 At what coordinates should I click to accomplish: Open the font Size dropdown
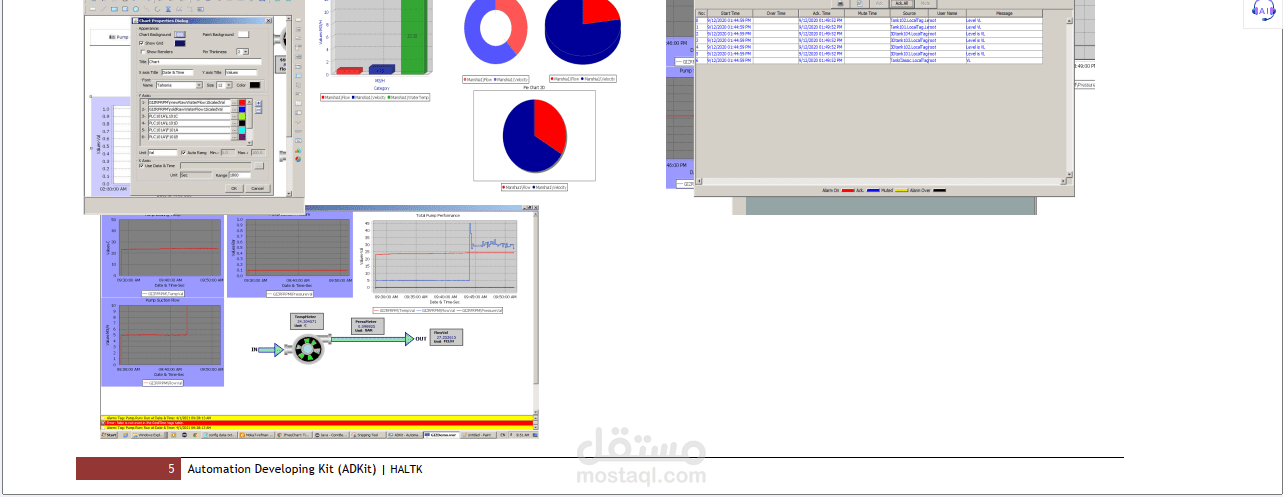224,85
